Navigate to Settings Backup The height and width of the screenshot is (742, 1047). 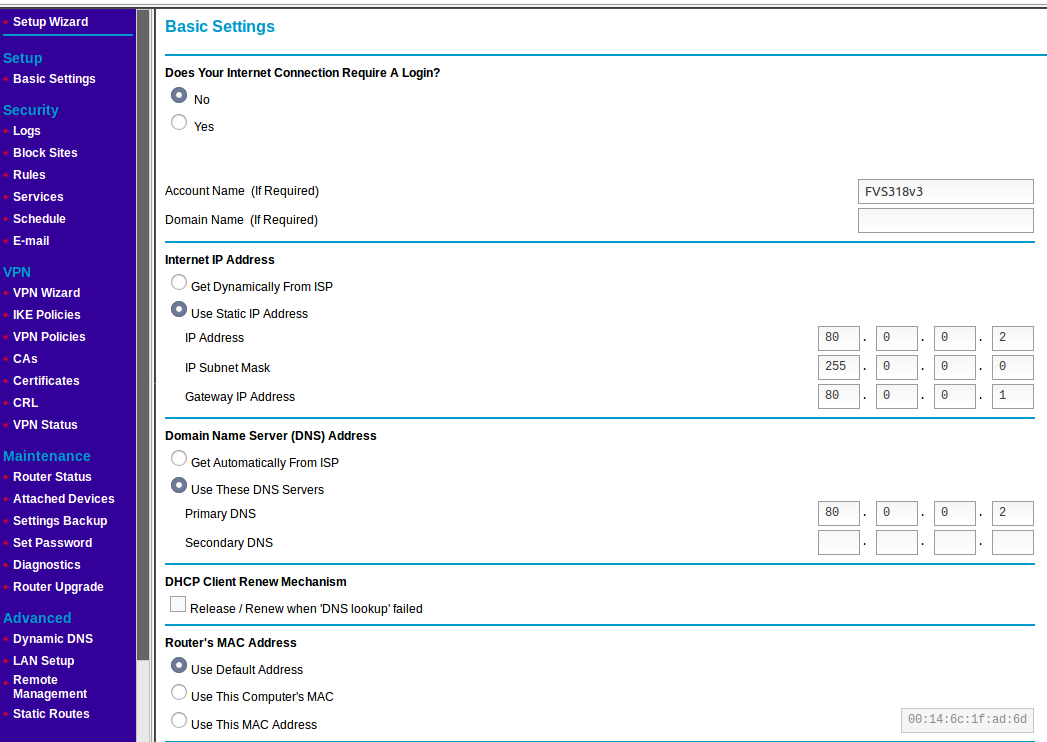point(60,521)
